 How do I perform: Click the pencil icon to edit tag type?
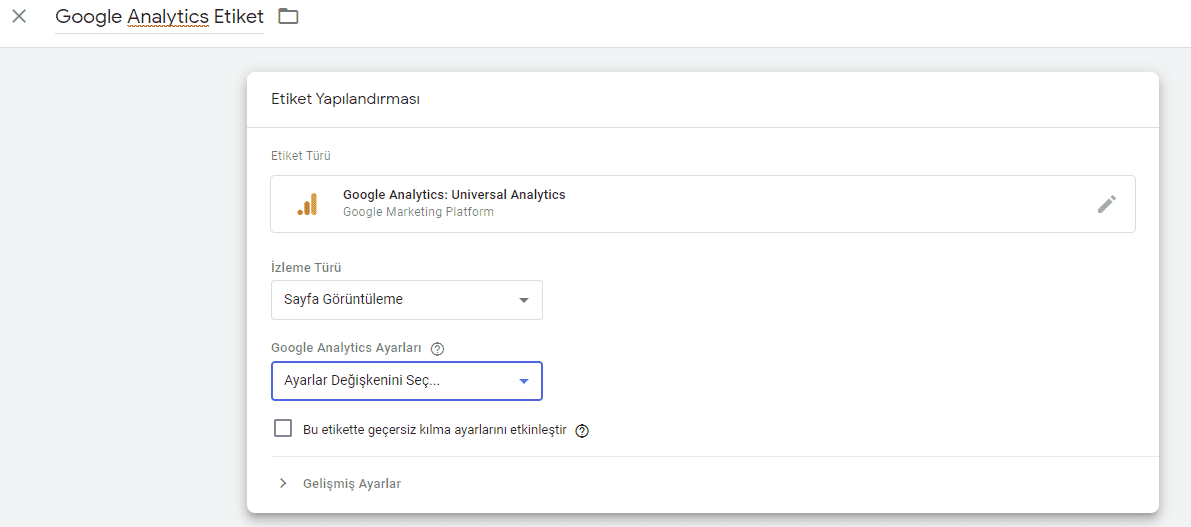1107,204
